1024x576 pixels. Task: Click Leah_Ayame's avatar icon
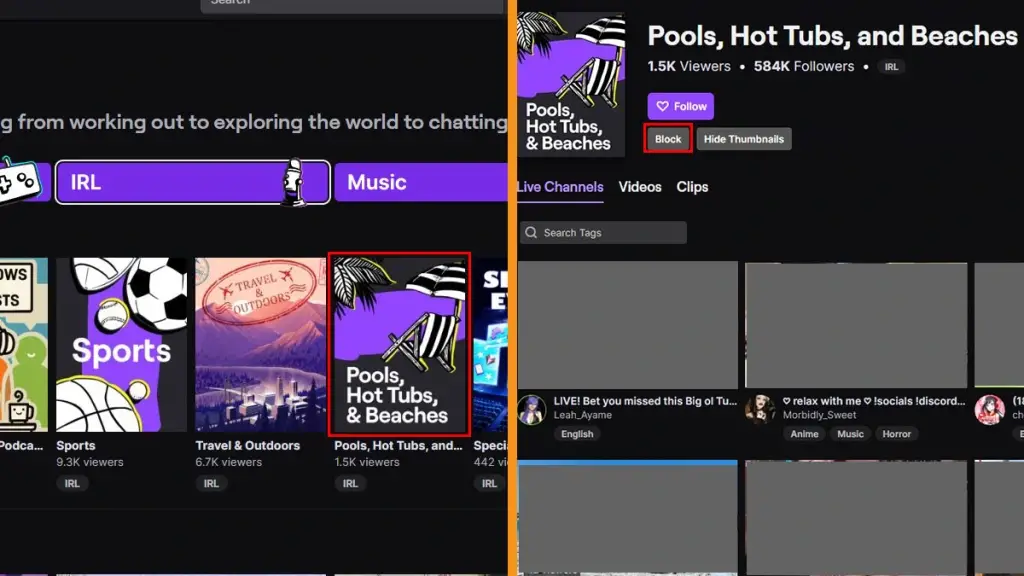coord(532,409)
